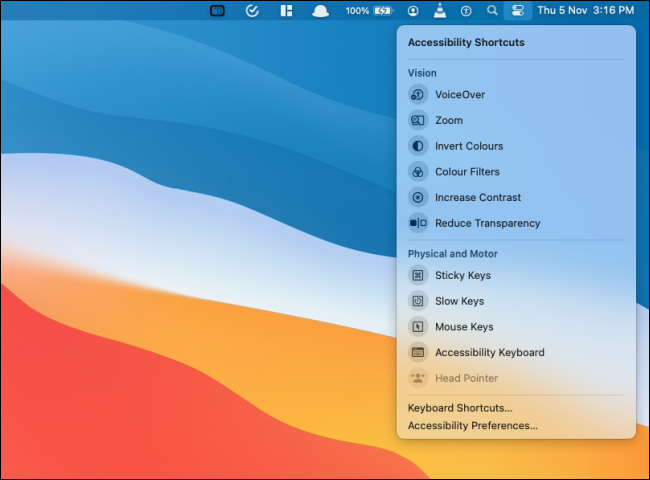Click the dark rounded rectangle menu bar icon
This screenshot has width=650, height=480.
pos(217,11)
